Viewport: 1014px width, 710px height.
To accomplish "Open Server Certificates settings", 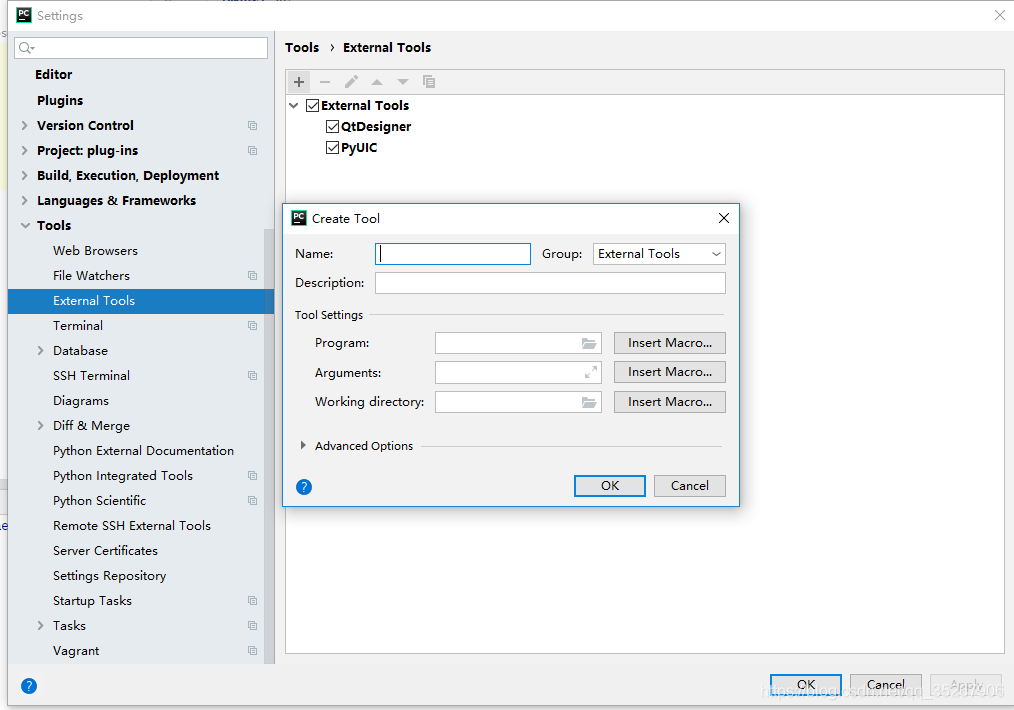I will pos(105,551).
